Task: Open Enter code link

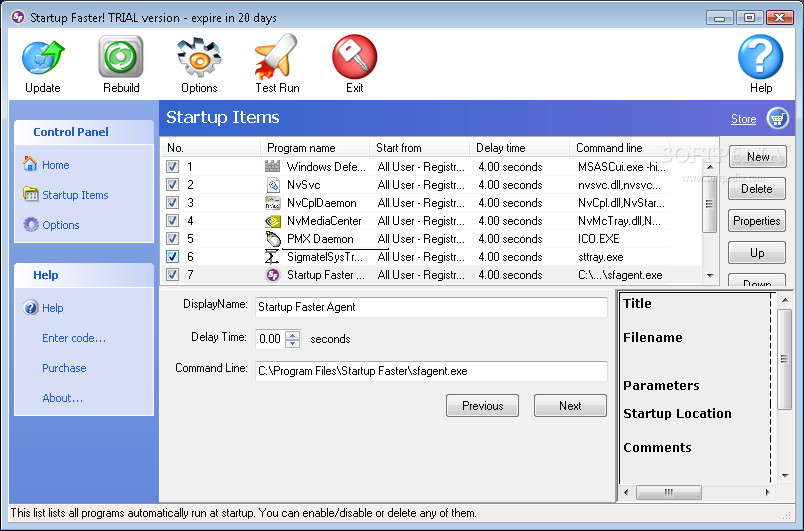Action: point(74,338)
